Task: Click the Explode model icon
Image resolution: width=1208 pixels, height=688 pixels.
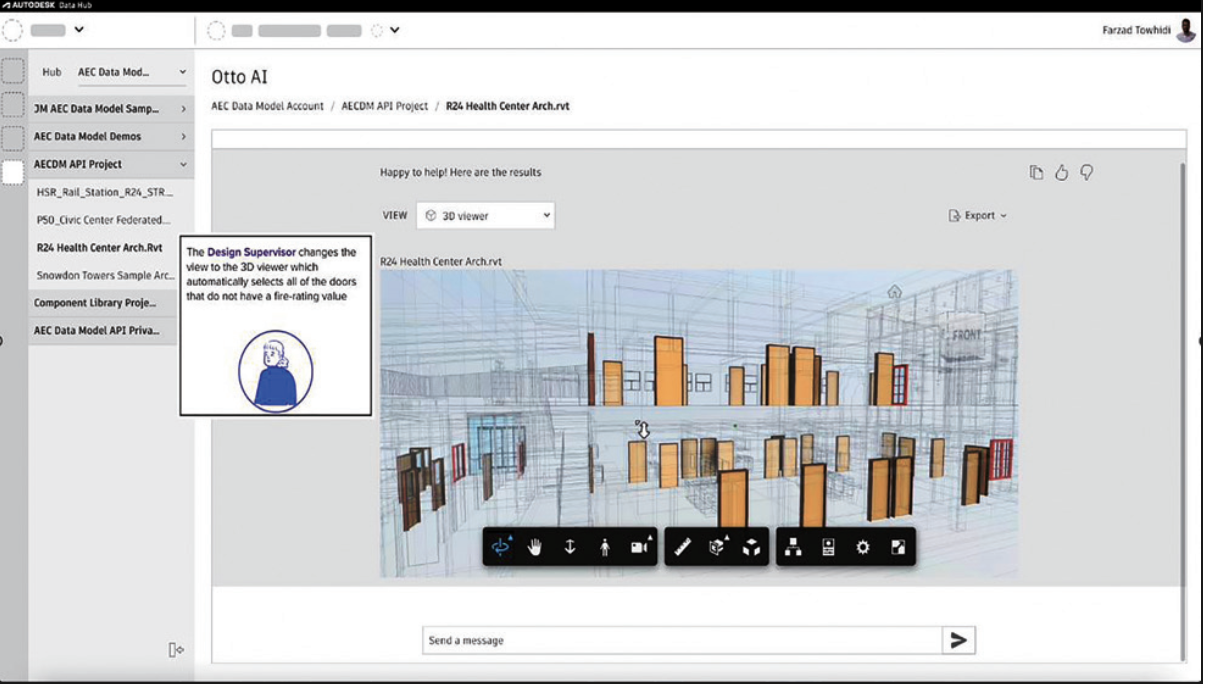Action: click(x=752, y=547)
